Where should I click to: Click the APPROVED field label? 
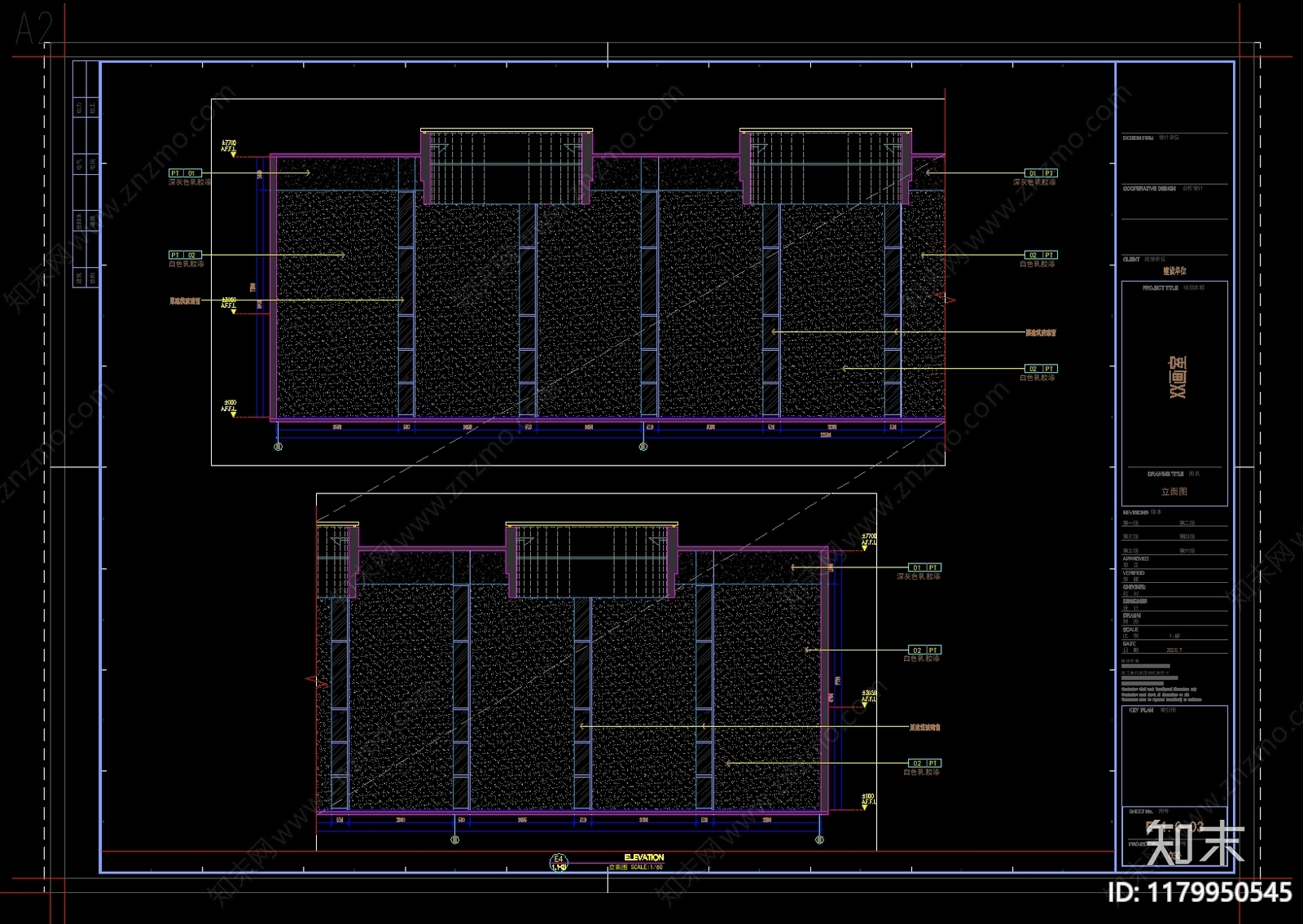pos(1135,559)
